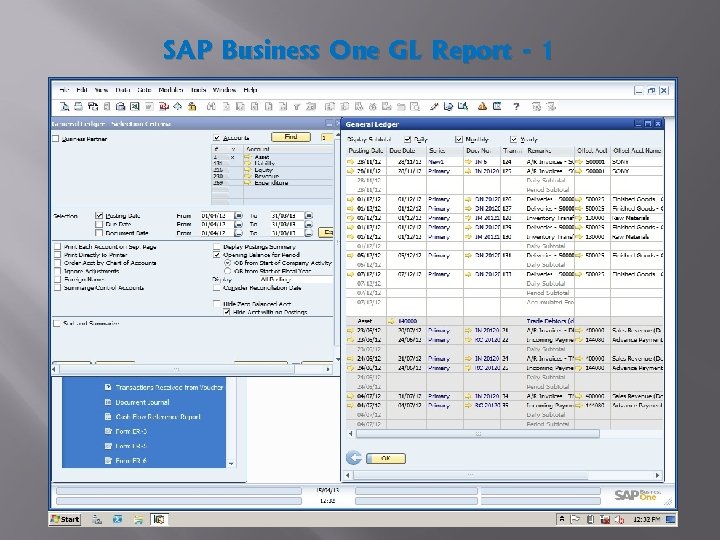Screen dimensions: 720x540
Task: Click the back arrow beside OK button
Action: (x=354, y=458)
